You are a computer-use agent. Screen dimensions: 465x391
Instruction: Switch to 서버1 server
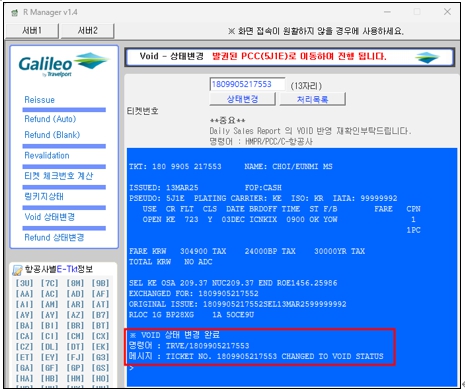32,31
